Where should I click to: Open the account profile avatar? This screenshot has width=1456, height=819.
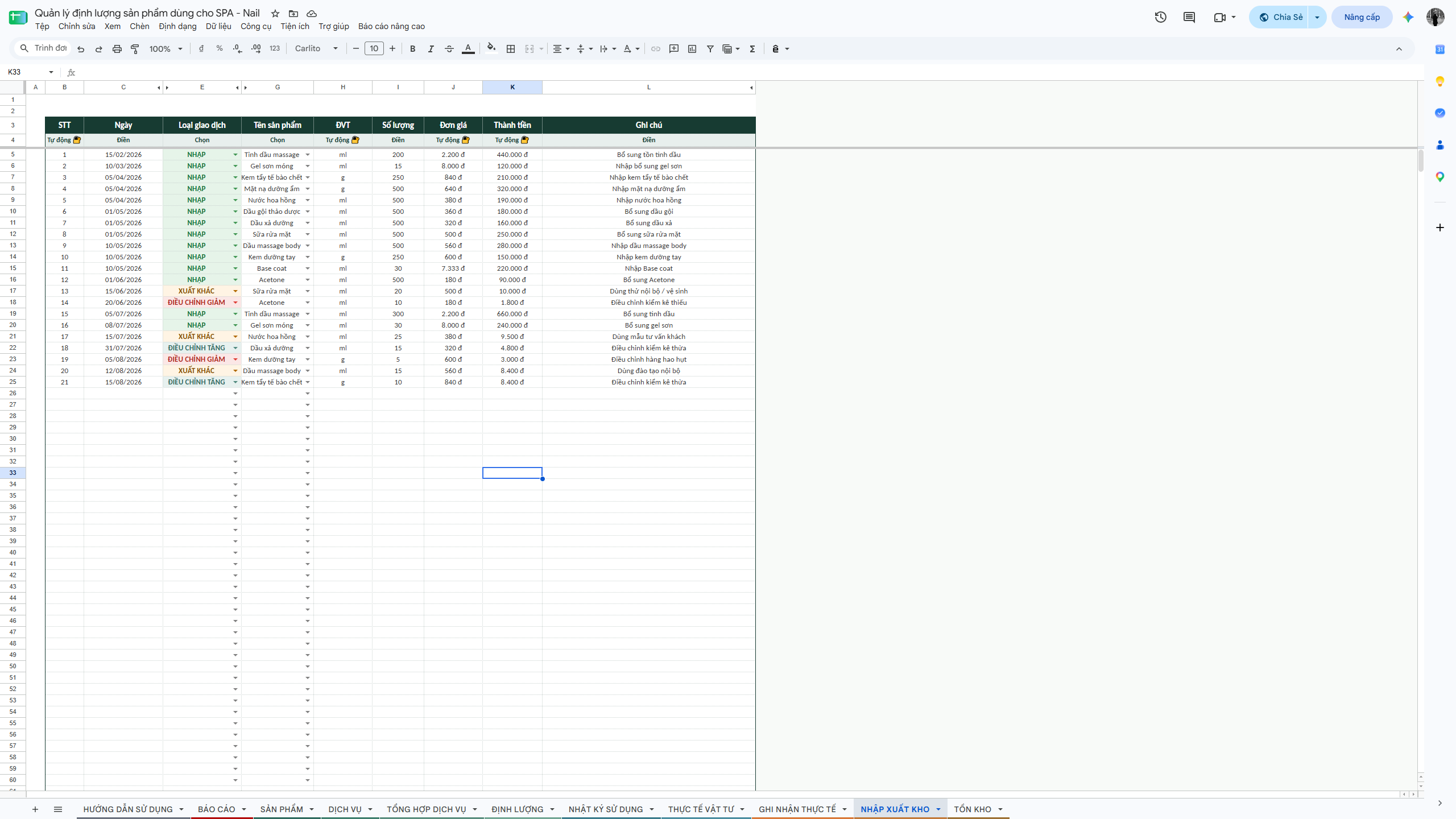(1436, 17)
